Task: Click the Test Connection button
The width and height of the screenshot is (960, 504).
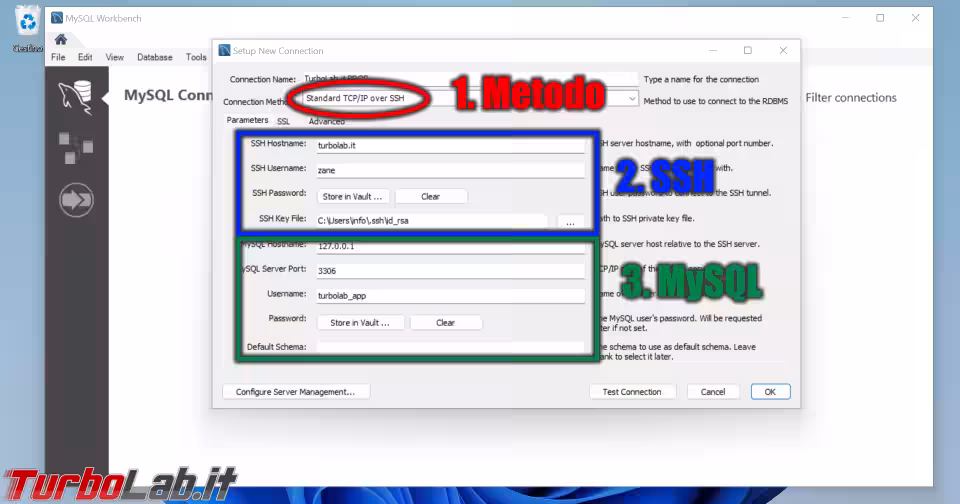Action: click(x=632, y=392)
